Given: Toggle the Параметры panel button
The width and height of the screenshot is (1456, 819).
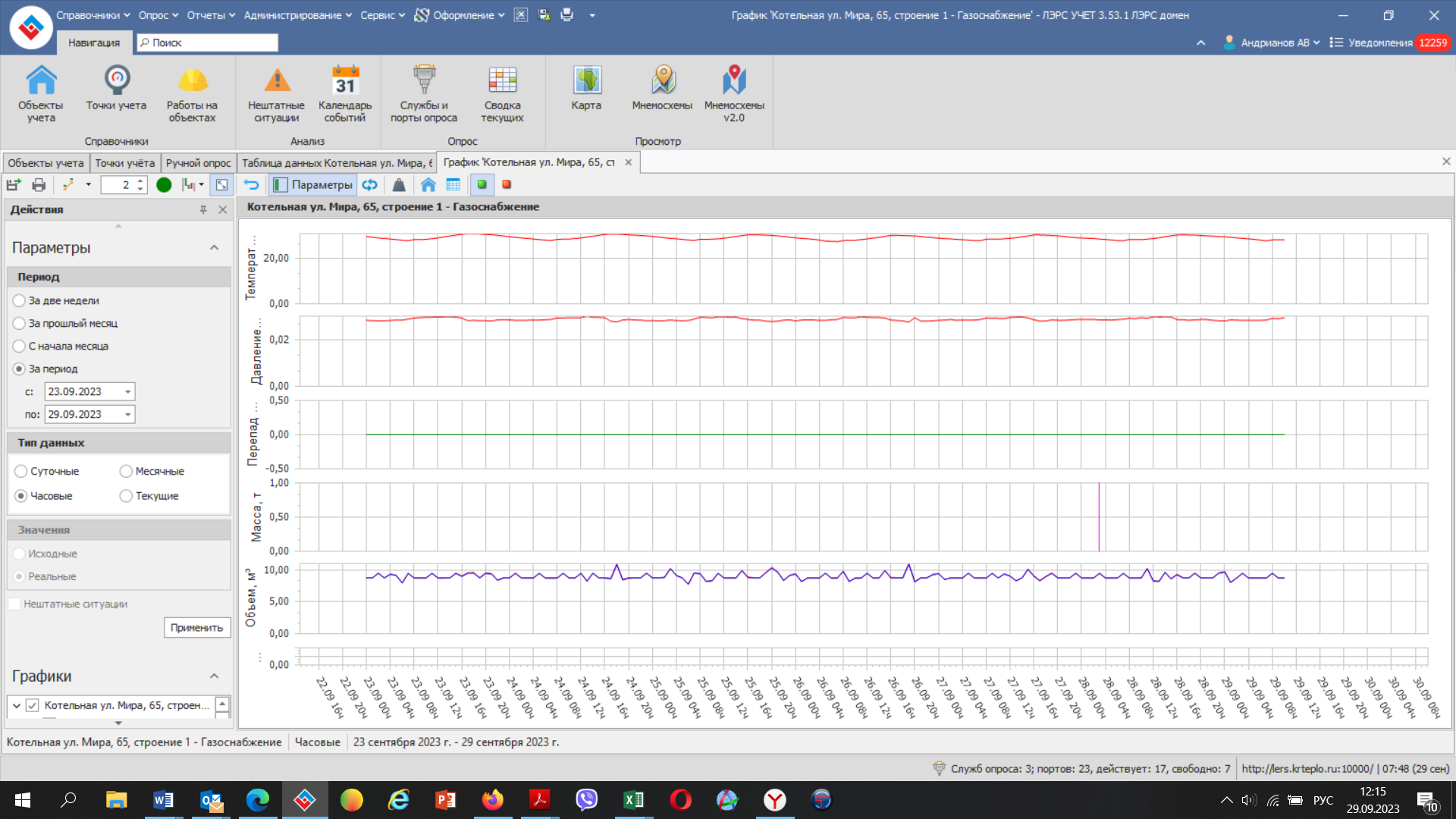Looking at the screenshot, I should click(x=312, y=184).
